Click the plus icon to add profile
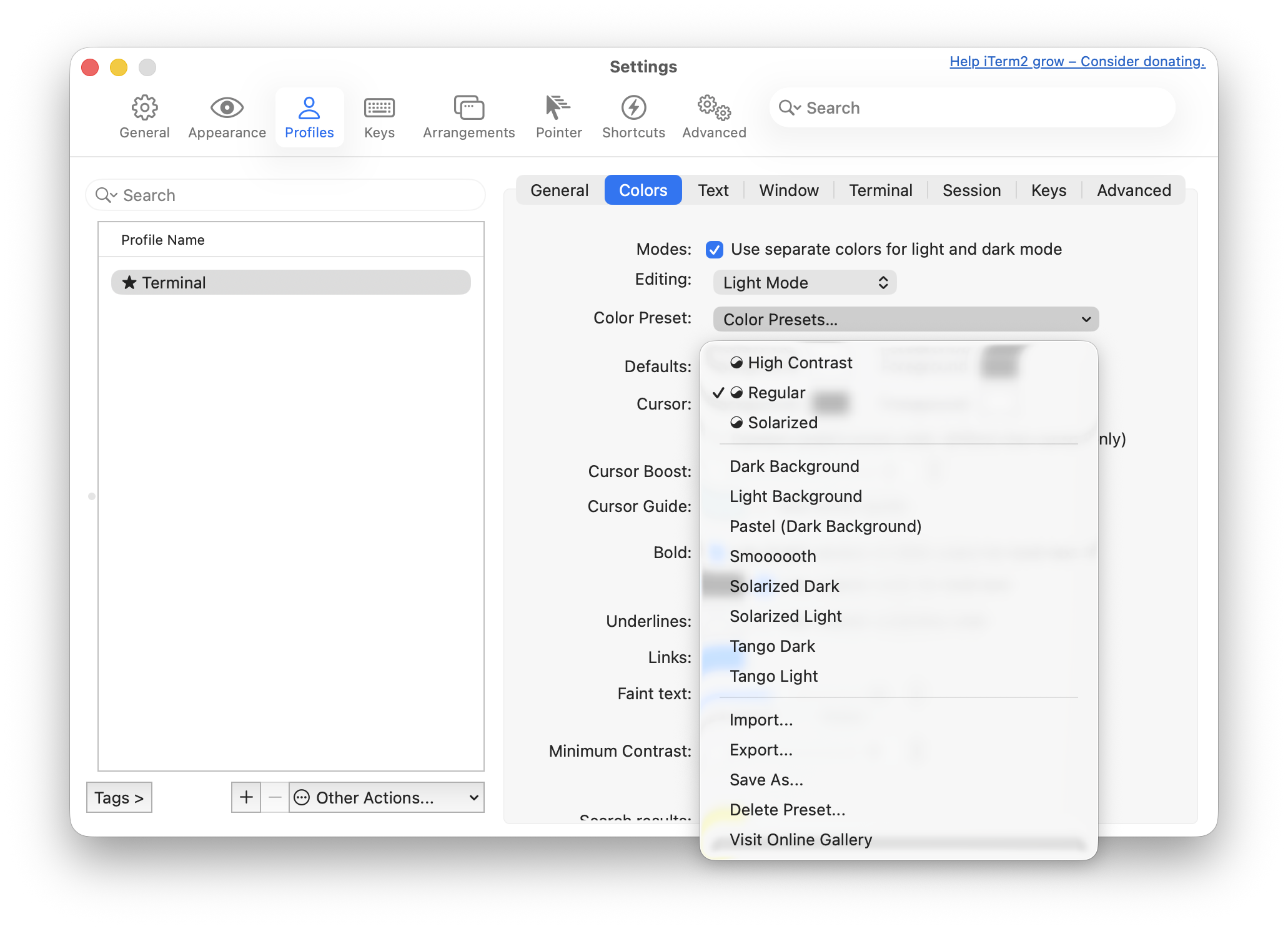This screenshot has height=929, width=1288. pos(246,797)
